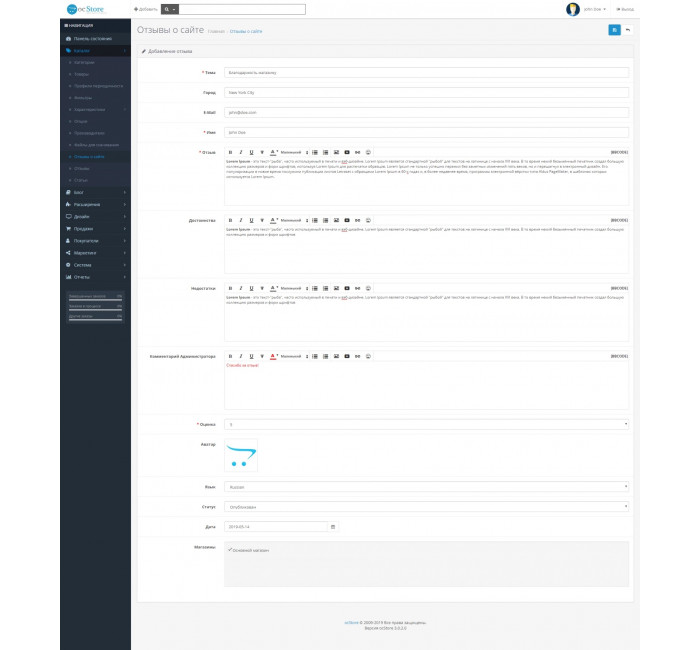Open font size dropdown in Отзыв editor

294,152
